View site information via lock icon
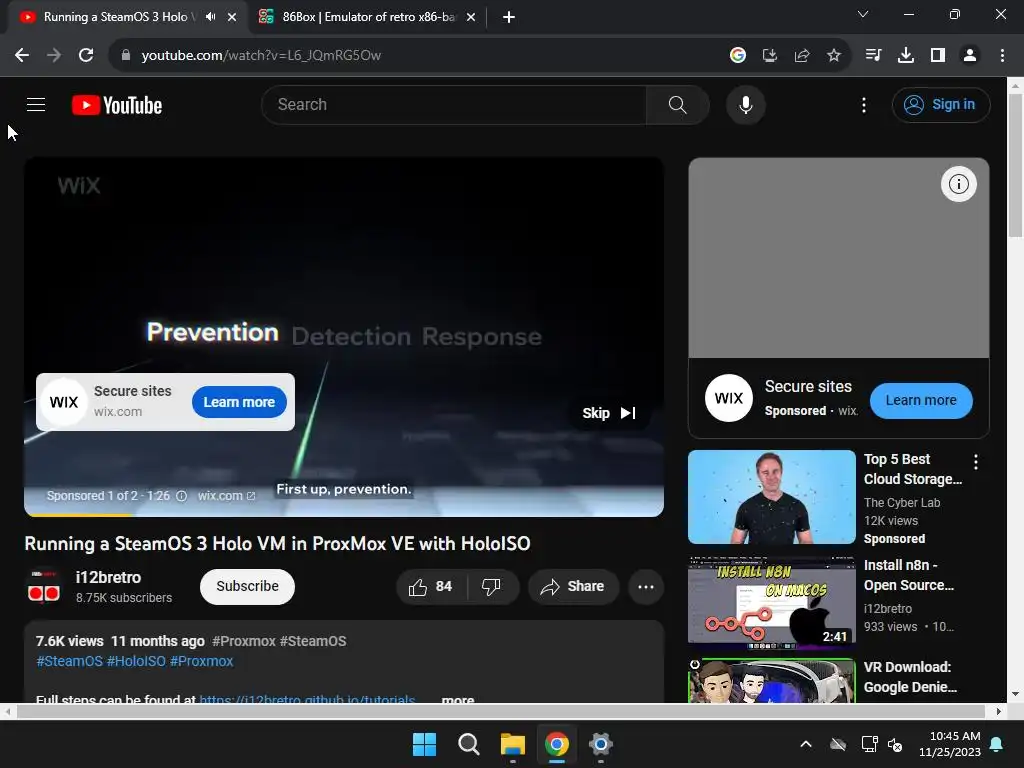This screenshot has width=1024, height=768. point(126,56)
